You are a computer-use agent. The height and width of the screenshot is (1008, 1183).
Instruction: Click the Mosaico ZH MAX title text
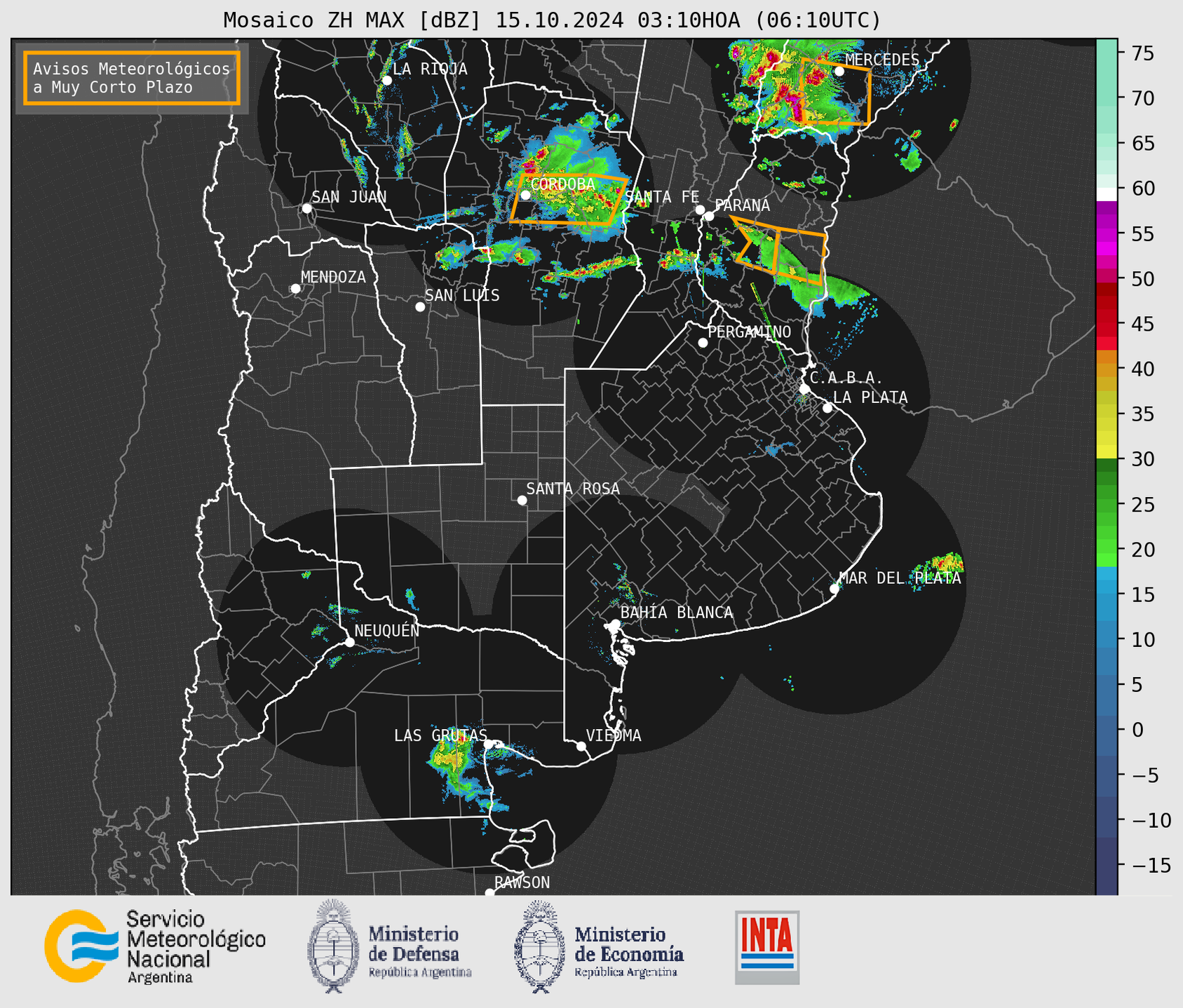(552, 20)
